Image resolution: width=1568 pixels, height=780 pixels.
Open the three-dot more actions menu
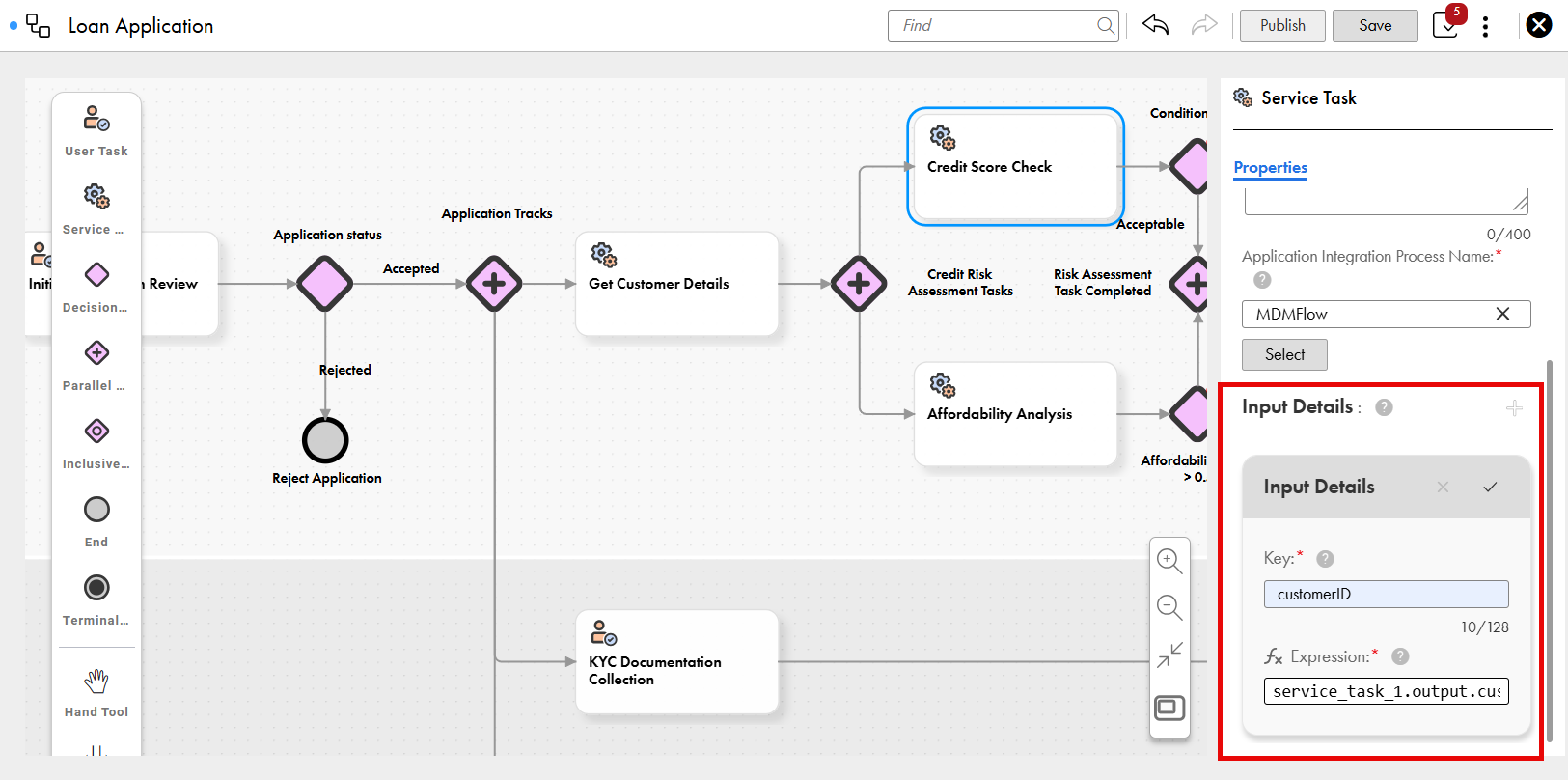pos(1485,26)
